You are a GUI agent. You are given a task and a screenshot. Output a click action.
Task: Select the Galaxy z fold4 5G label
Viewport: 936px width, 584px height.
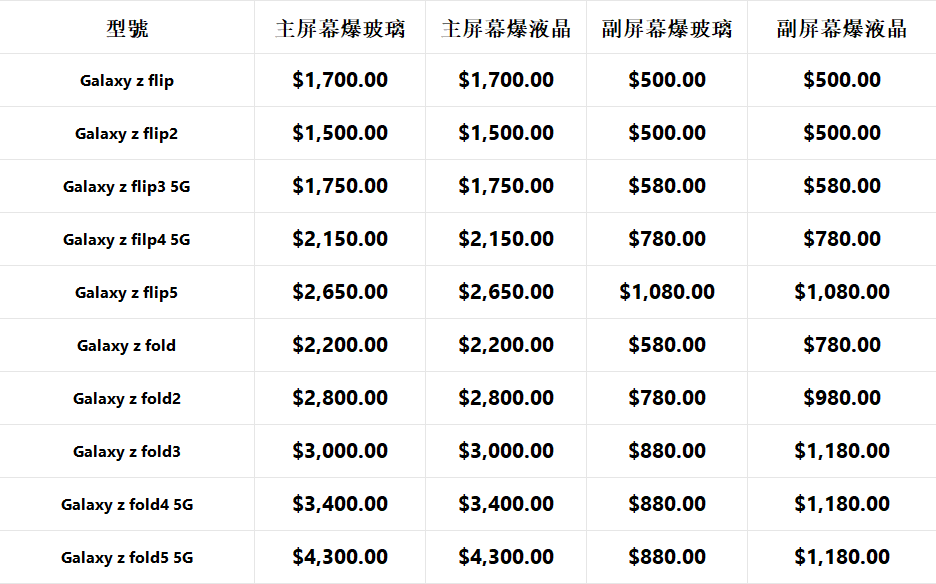tap(127, 505)
